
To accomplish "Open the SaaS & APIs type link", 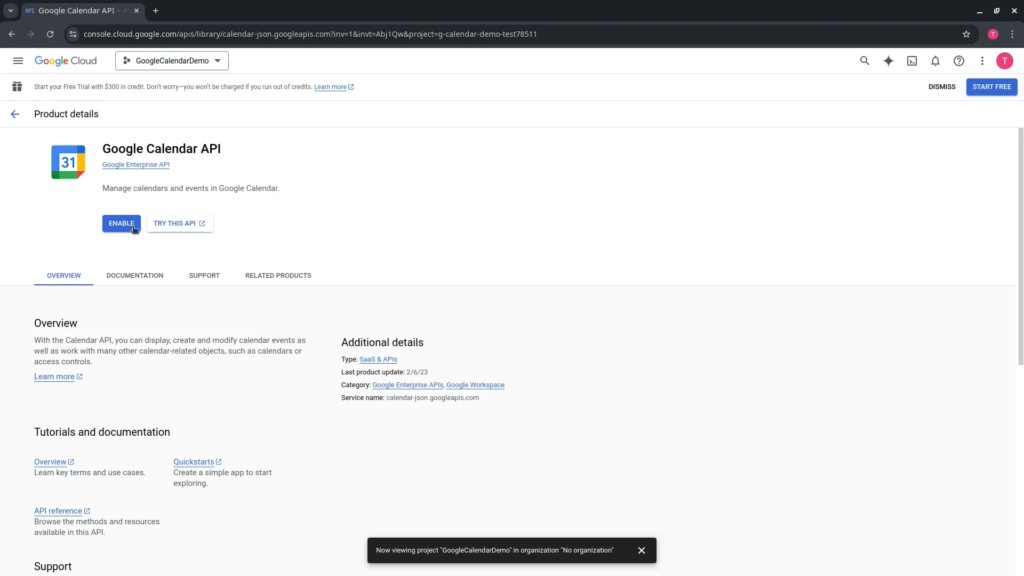I will click(378, 359).
